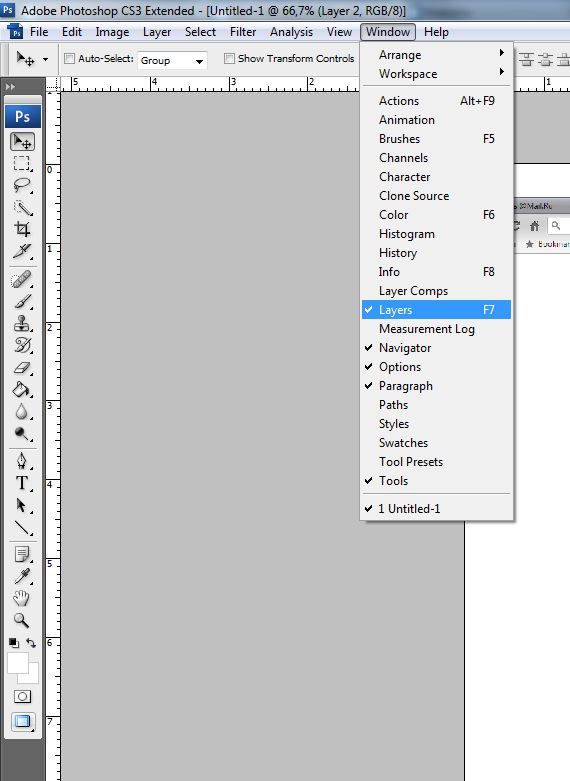This screenshot has width=570, height=781.
Task: Open the Analysis menu
Action: click(291, 32)
